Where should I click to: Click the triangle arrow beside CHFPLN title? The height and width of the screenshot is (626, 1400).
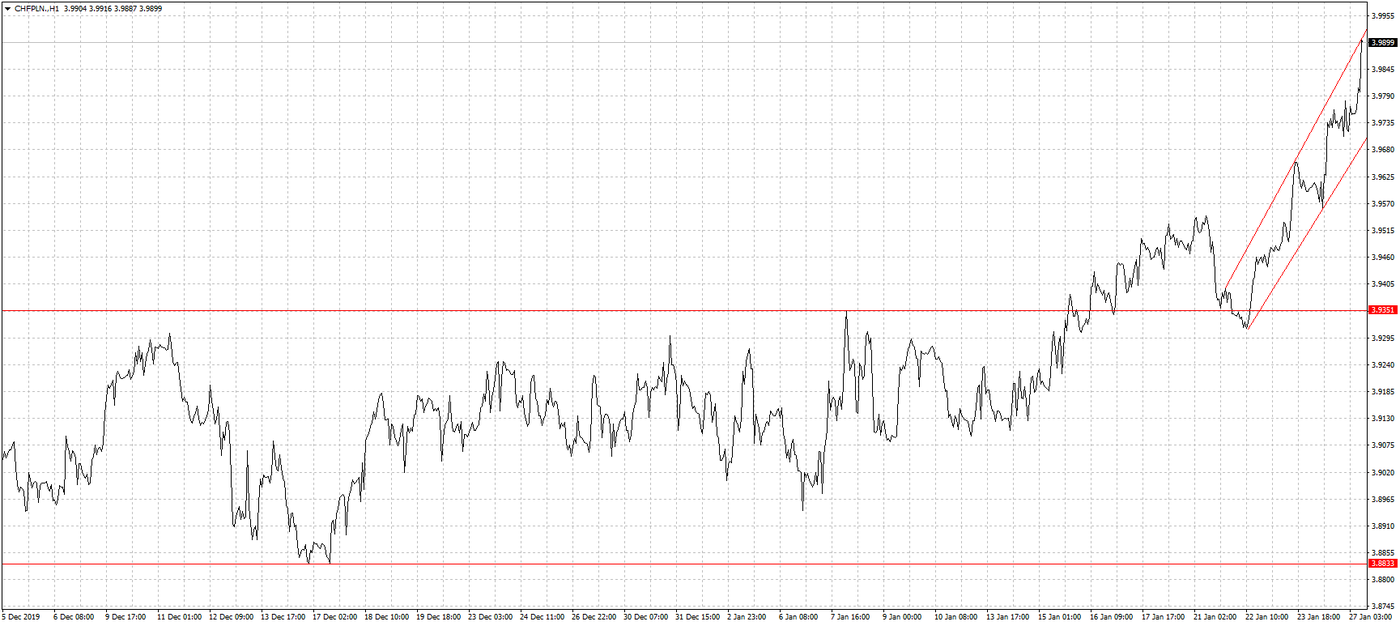pyautogui.click(x=7, y=8)
